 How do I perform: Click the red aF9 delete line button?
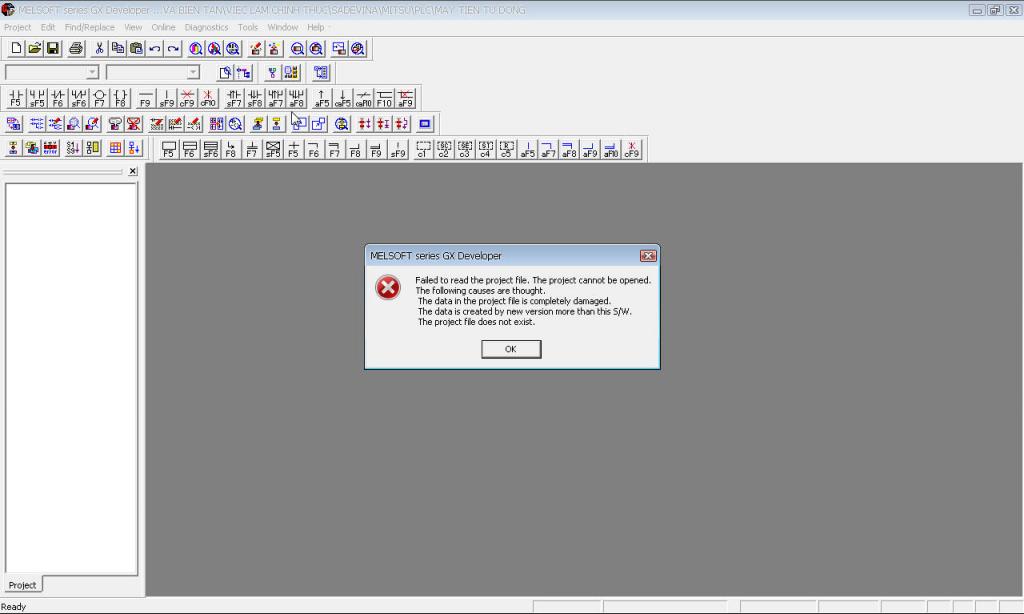tap(406, 98)
